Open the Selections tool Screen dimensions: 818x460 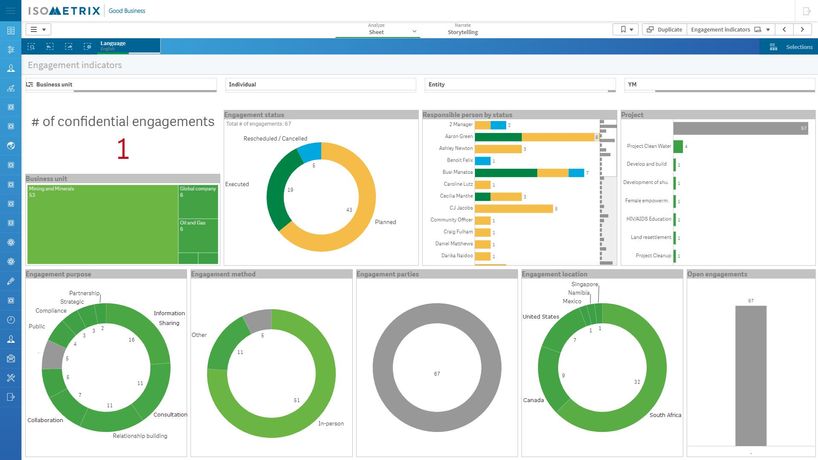(x=791, y=47)
